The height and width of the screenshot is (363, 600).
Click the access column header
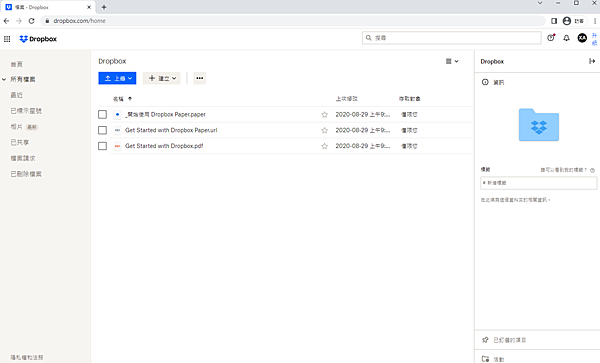[409, 99]
